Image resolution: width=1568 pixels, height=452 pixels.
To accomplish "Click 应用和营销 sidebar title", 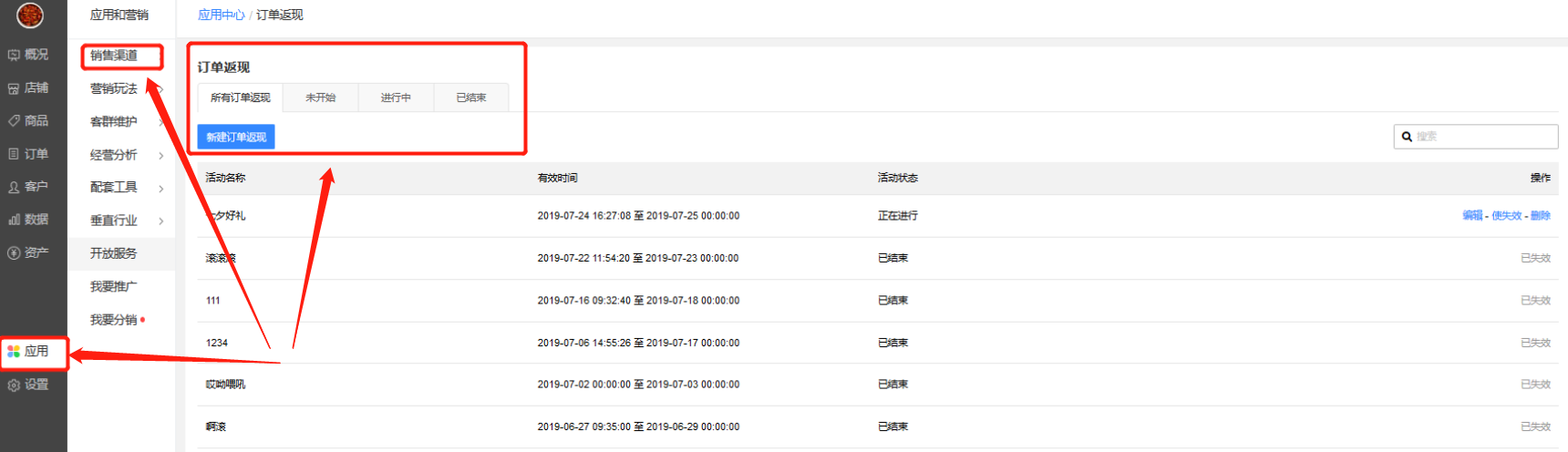I will 119,15.
